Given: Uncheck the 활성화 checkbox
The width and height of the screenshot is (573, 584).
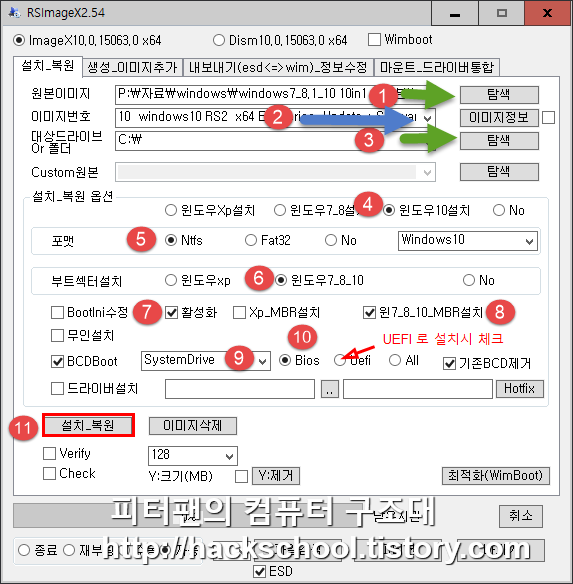Looking at the screenshot, I should tap(171, 312).
